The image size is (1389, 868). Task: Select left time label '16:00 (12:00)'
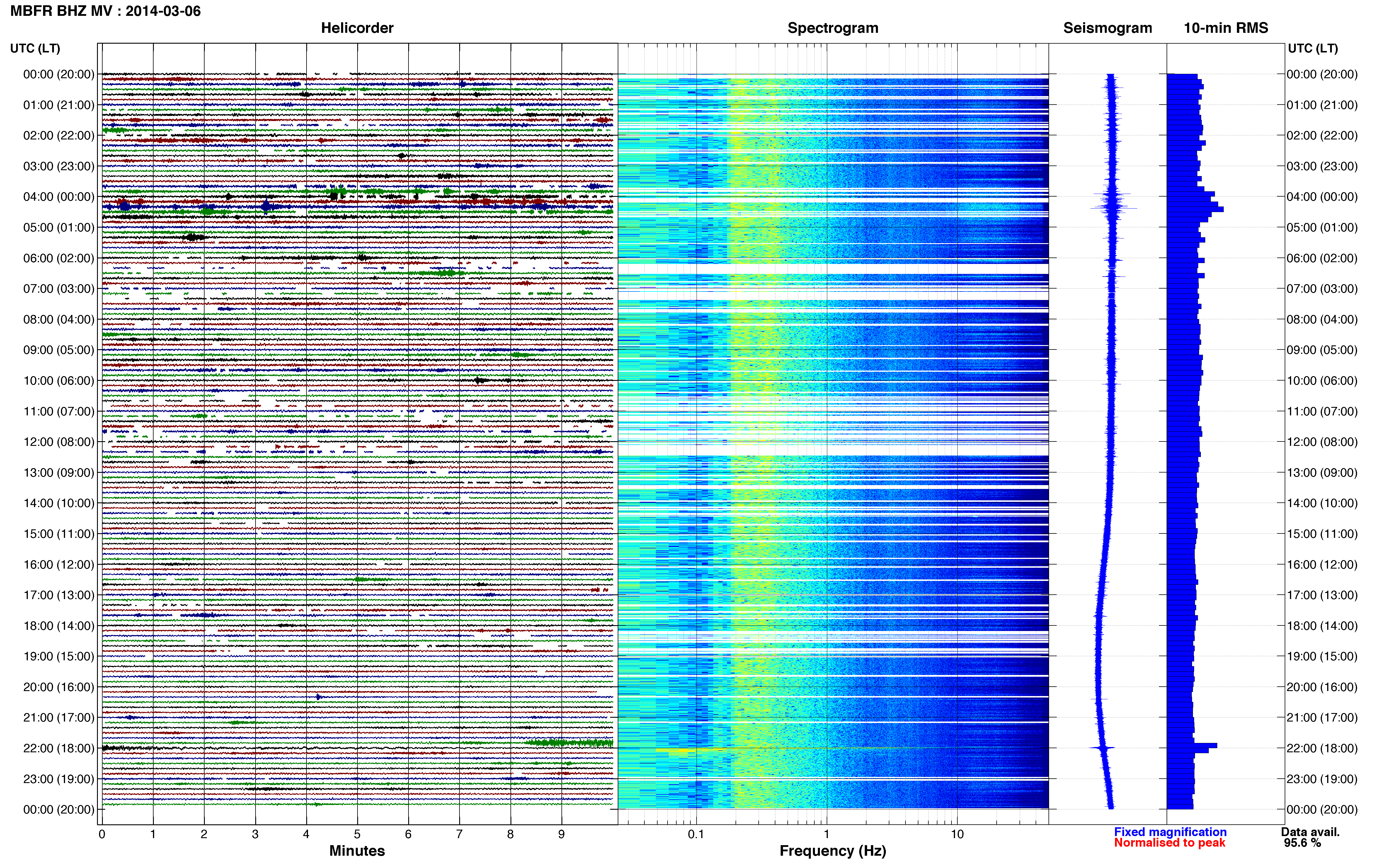point(59,564)
